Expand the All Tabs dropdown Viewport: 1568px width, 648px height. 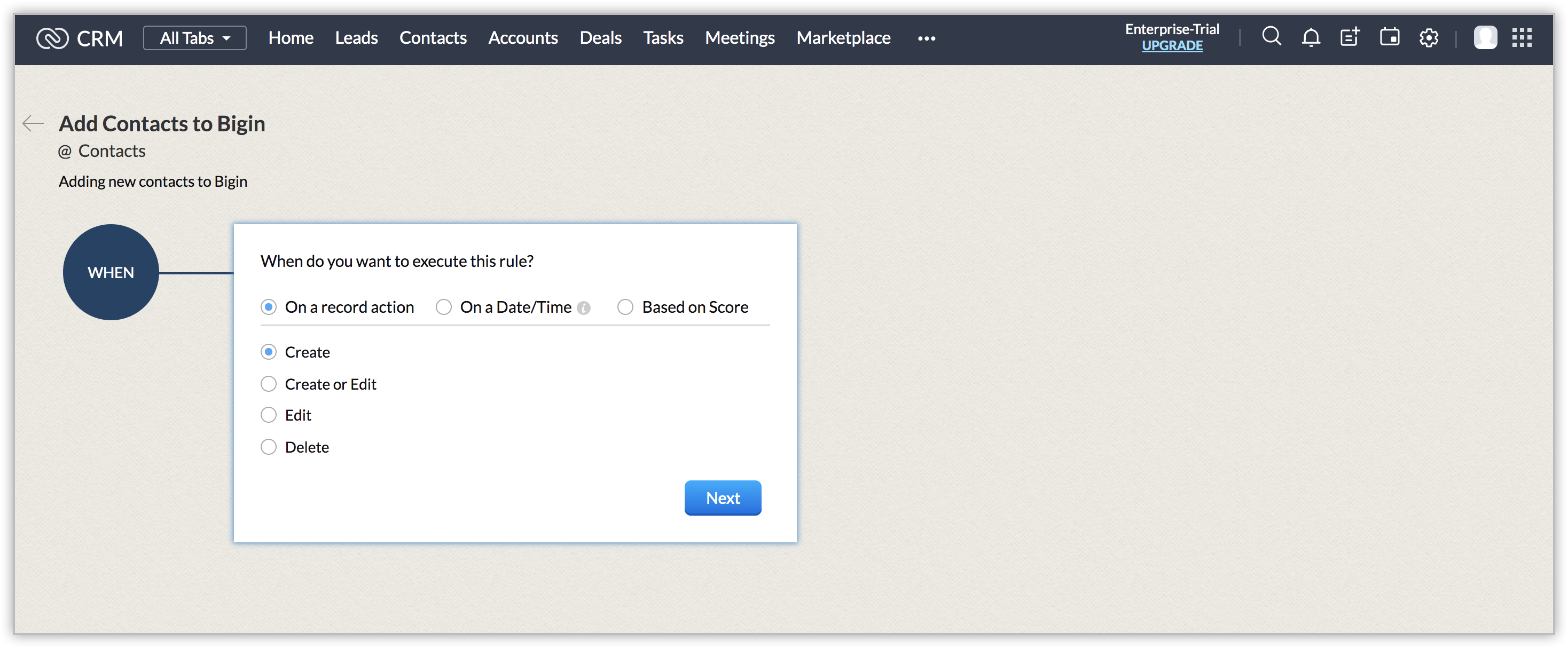[x=195, y=38]
